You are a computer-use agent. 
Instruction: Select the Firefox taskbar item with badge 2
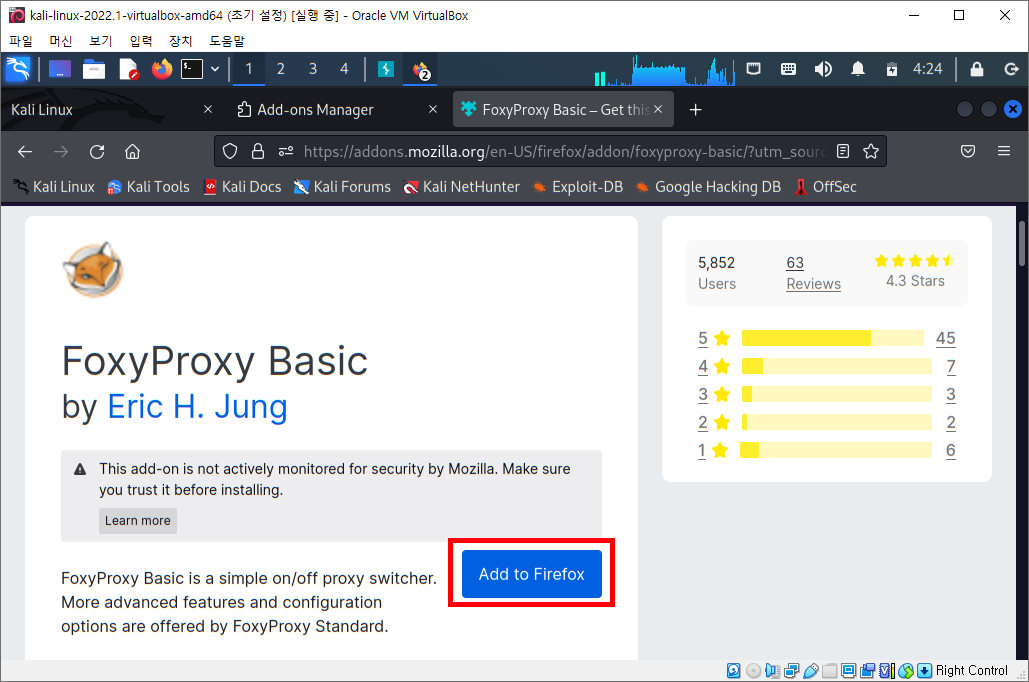click(421, 70)
